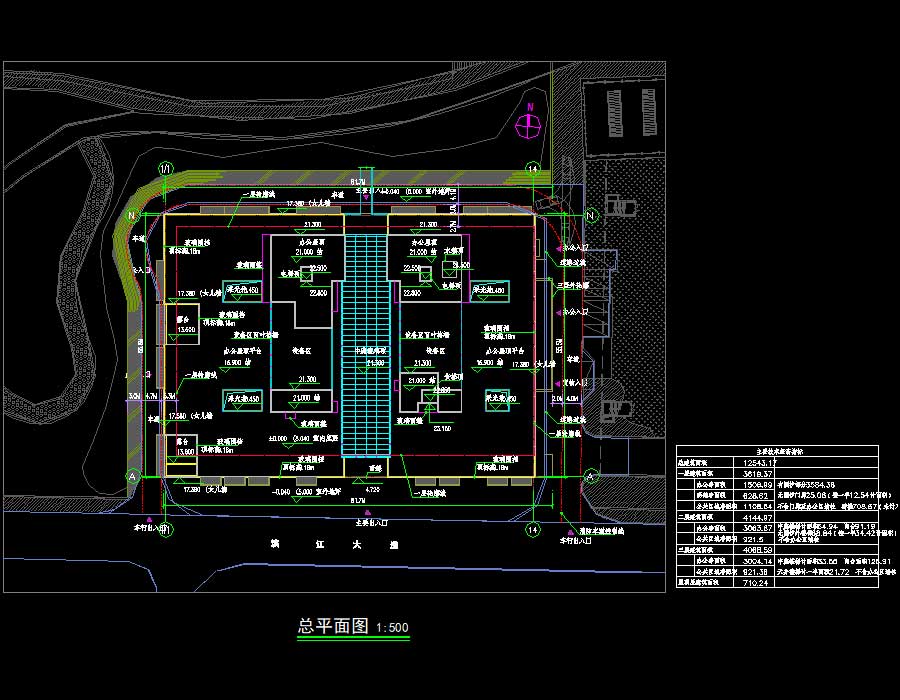Select the 22.900 elevation value
This screenshot has width=900, height=700.
pos(319,268)
